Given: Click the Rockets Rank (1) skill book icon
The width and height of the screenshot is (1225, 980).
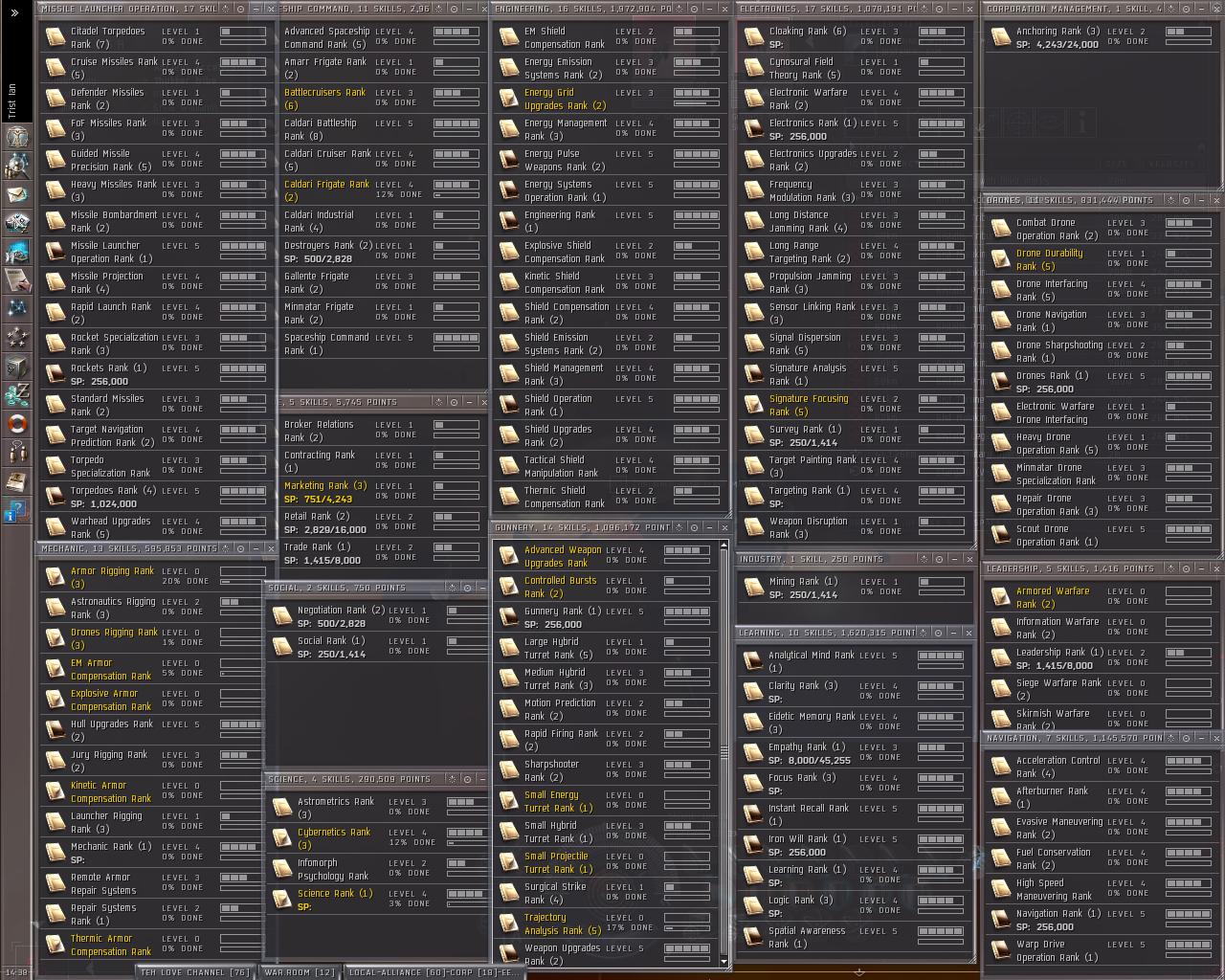Looking at the screenshot, I should coord(56,374).
